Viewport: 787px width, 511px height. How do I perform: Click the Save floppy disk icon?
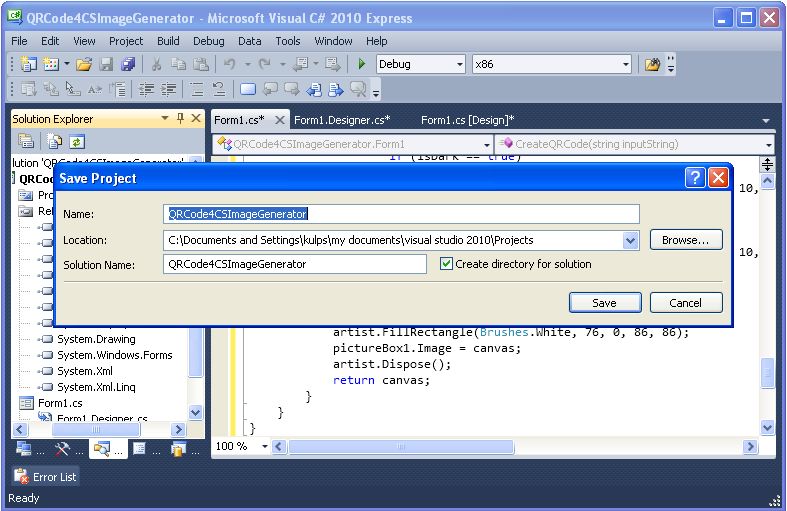point(106,64)
